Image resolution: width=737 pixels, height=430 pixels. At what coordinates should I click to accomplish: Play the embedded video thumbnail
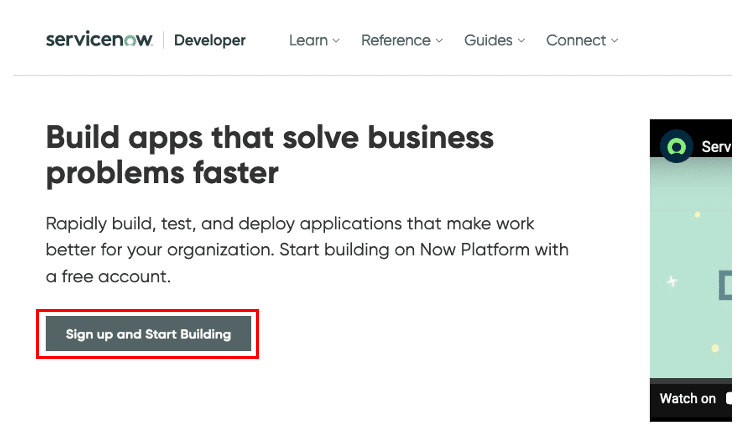pos(691,270)
